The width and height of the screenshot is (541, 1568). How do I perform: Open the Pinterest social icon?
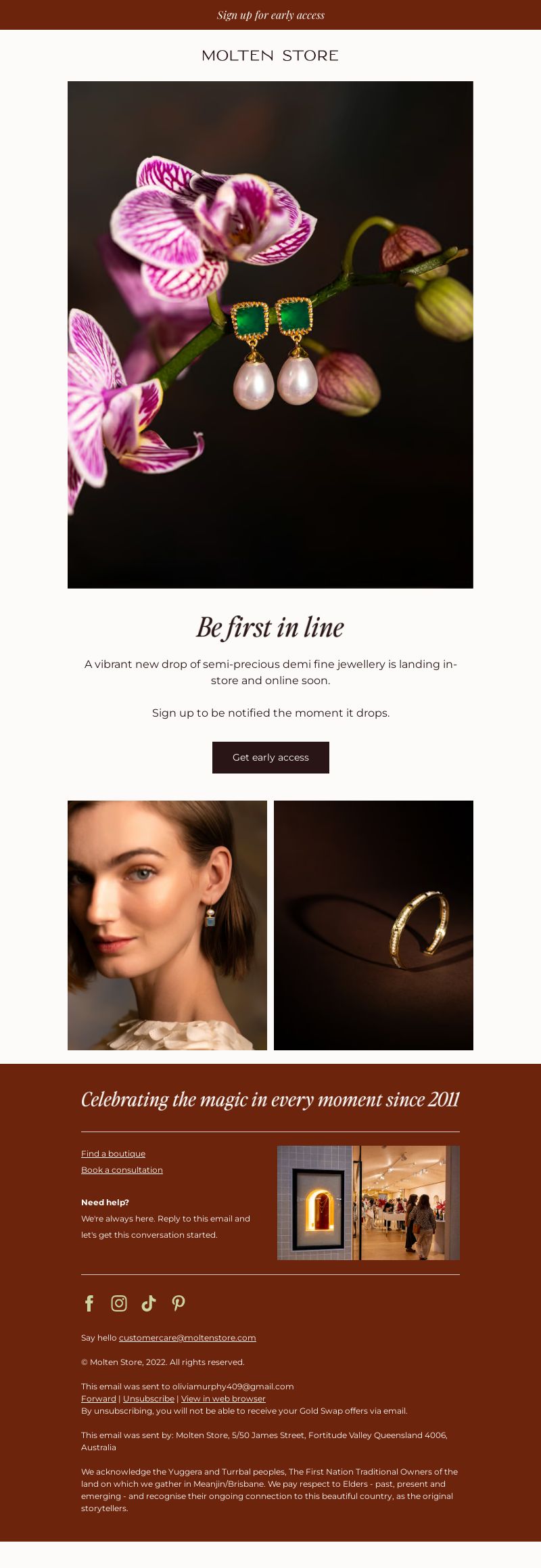[179, 1303]
